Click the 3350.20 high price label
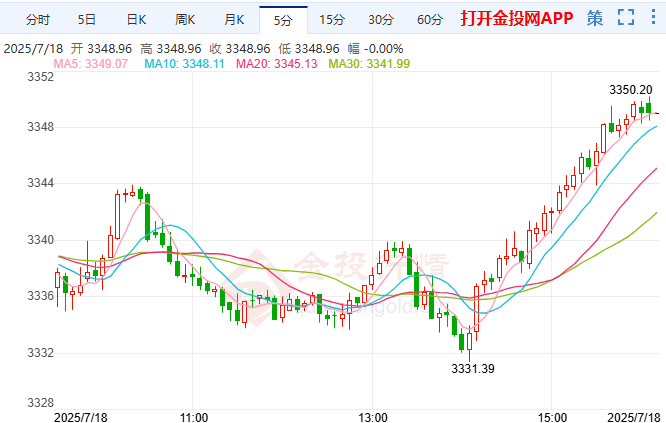The width and height of the screenshot is (666, 423). coord(631,90)
